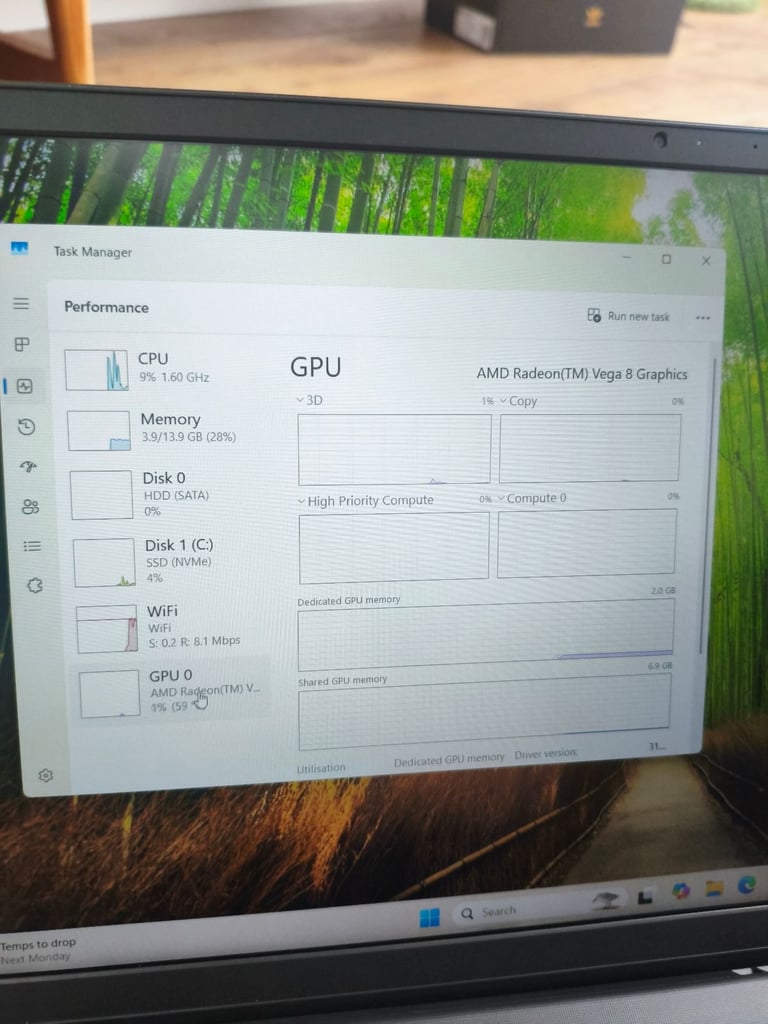Click the GPU details pane vertical scrollbar

[709, 506]
